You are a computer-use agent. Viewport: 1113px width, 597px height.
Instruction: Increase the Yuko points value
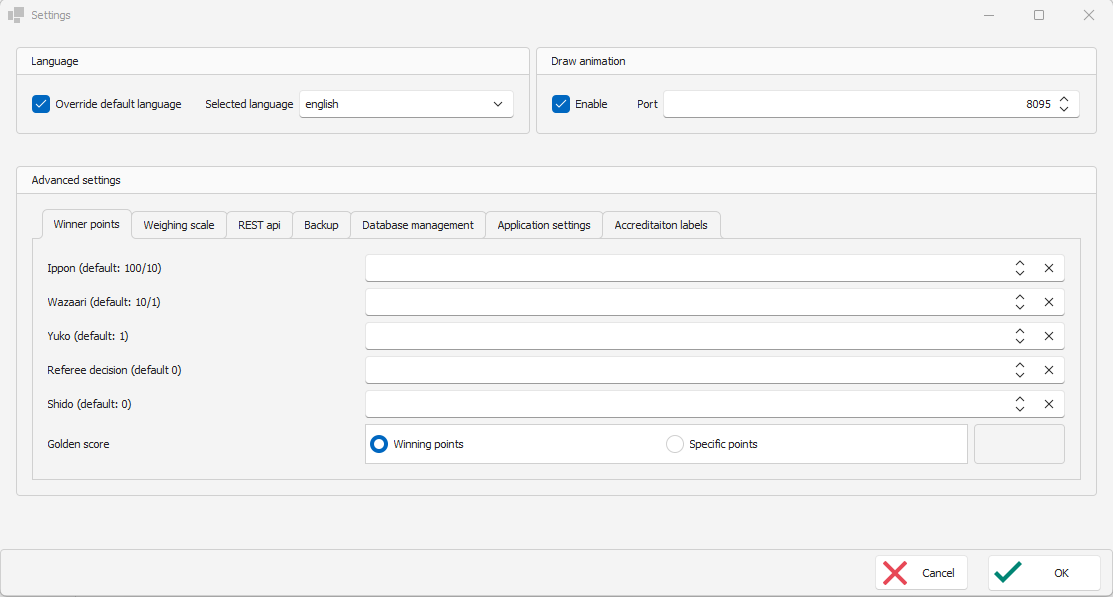coord(1020,332)
